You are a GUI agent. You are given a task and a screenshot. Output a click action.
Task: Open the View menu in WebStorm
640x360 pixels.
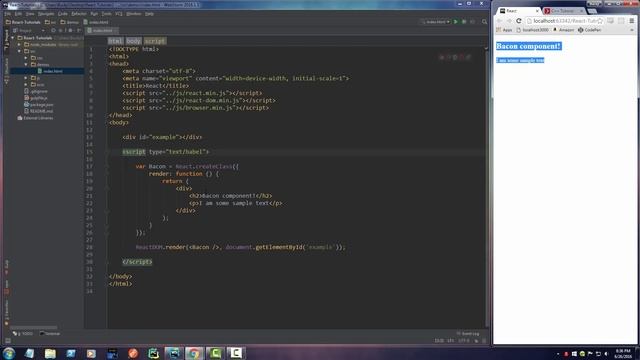pos(30,14)
